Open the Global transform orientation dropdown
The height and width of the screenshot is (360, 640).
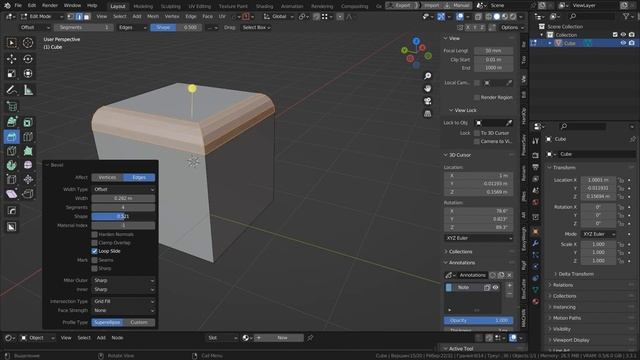279,17
